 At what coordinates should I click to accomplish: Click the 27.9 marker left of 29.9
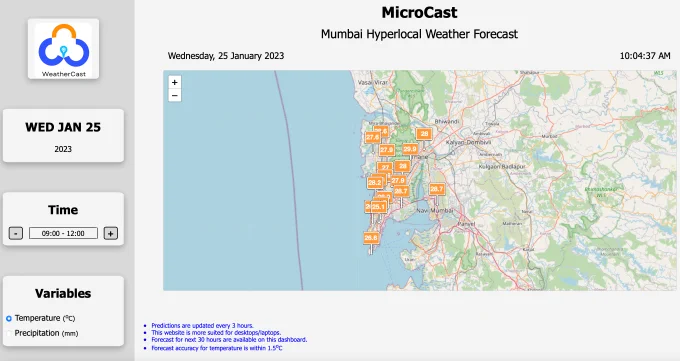(x=386, y=150)
